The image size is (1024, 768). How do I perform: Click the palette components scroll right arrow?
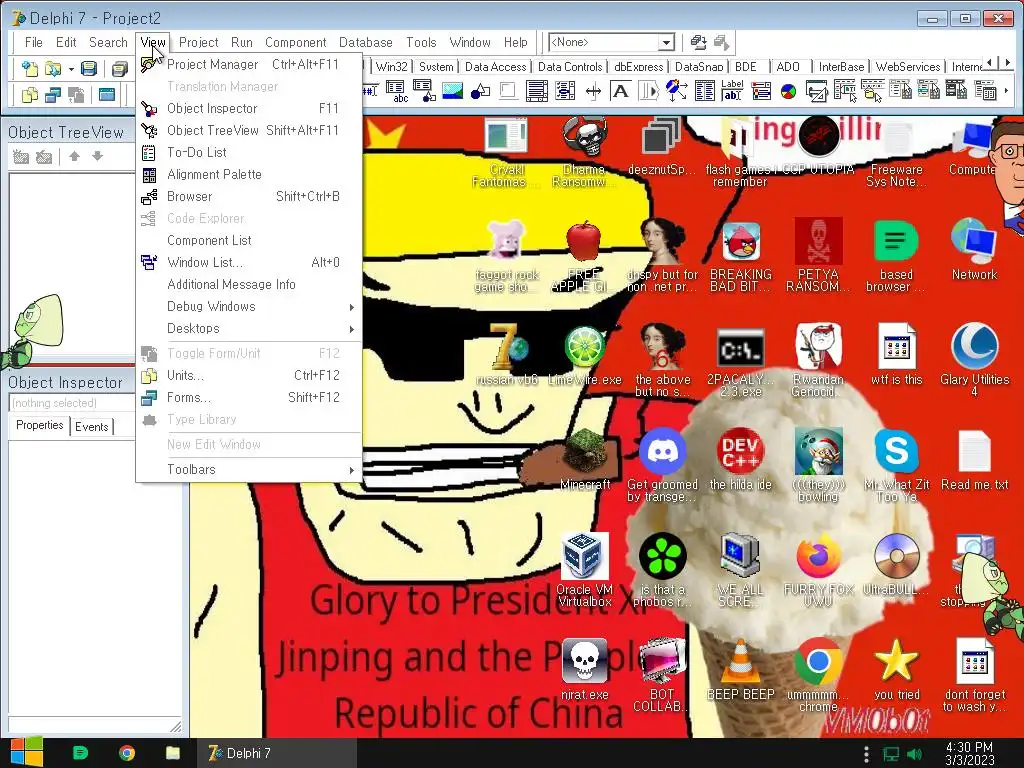tap(1006, 91)
